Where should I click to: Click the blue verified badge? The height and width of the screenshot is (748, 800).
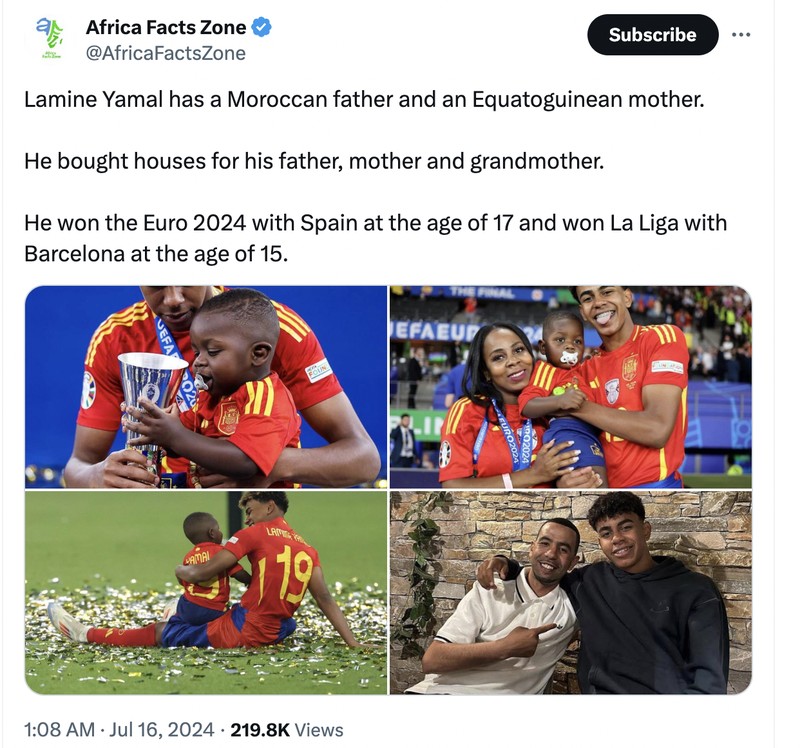[262, 27]
